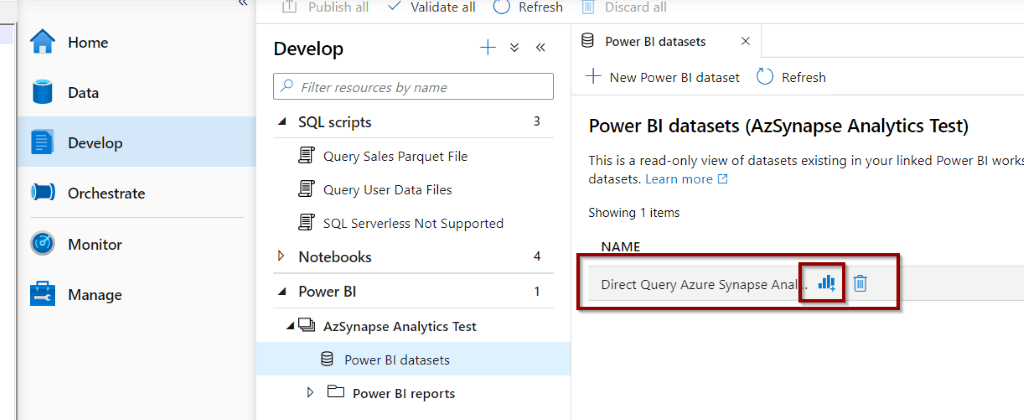Click Publish all in the toolbar
Viewport: 1024px width, 420px height.
coord(326,7)
